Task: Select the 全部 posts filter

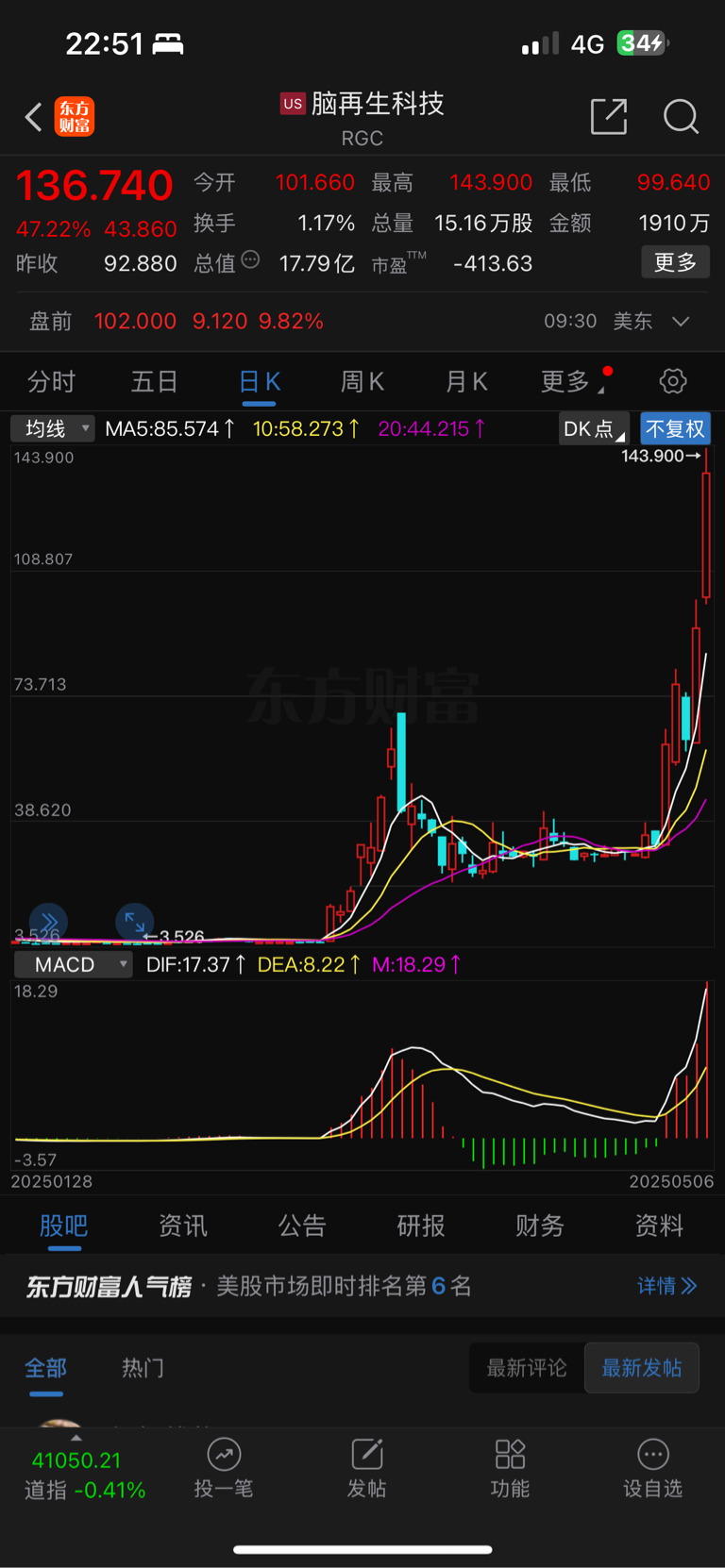Action: pyautogui.click(x=45, y=1368)
